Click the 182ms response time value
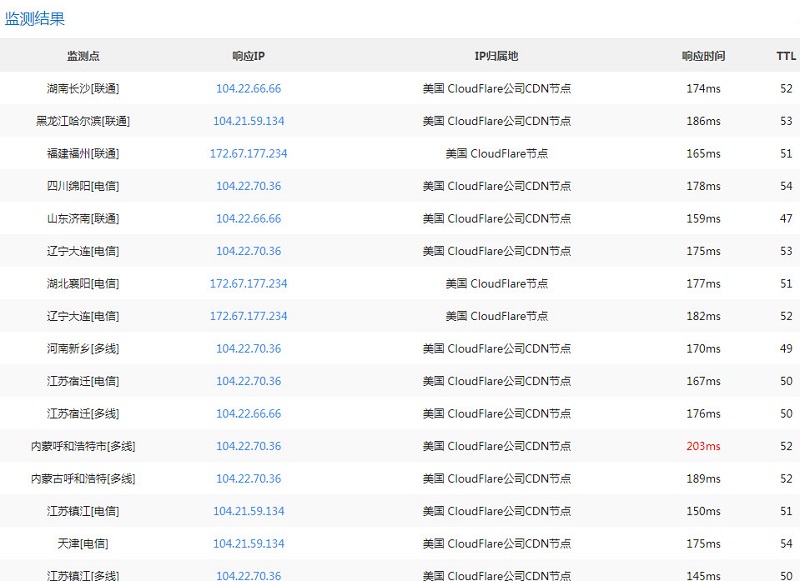This screenshot has width=800, height=581. tap(704, 316)
